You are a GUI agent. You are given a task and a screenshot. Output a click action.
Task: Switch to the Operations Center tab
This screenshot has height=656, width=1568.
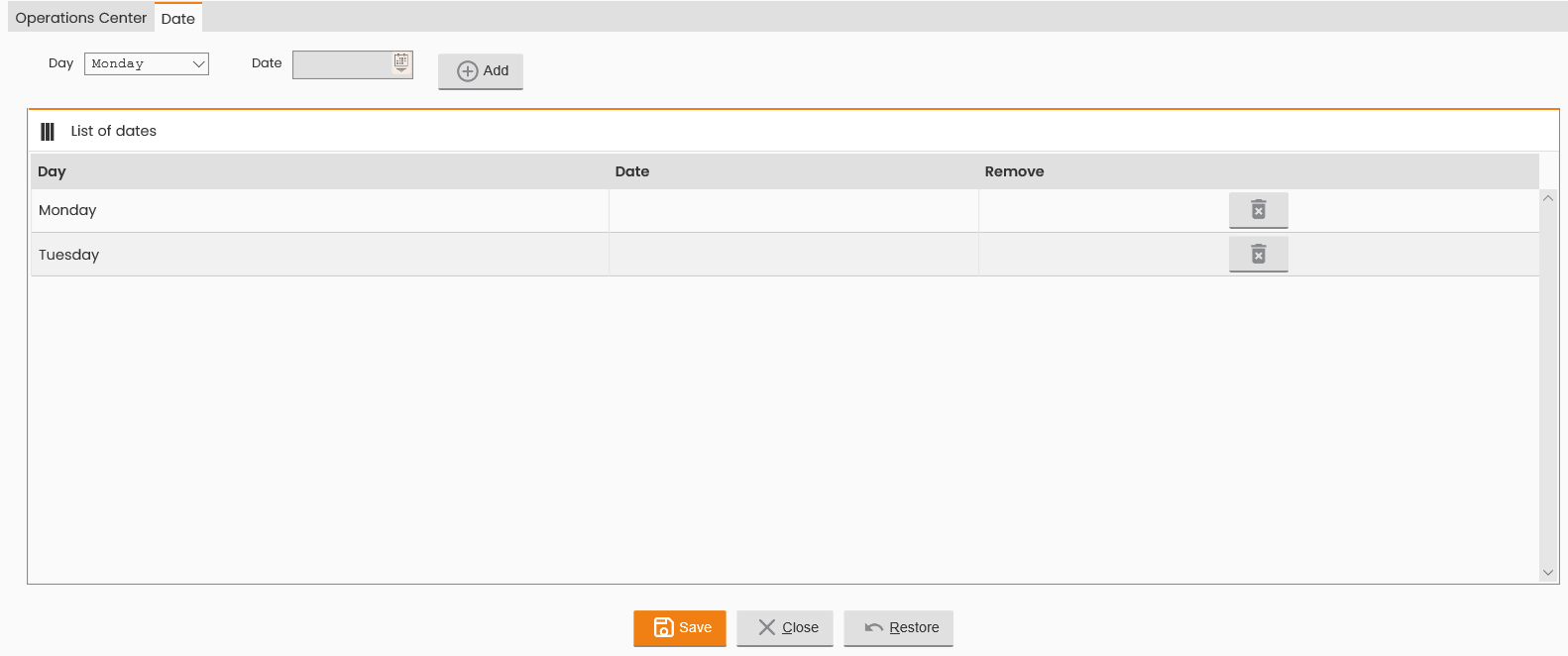[81, 18]
